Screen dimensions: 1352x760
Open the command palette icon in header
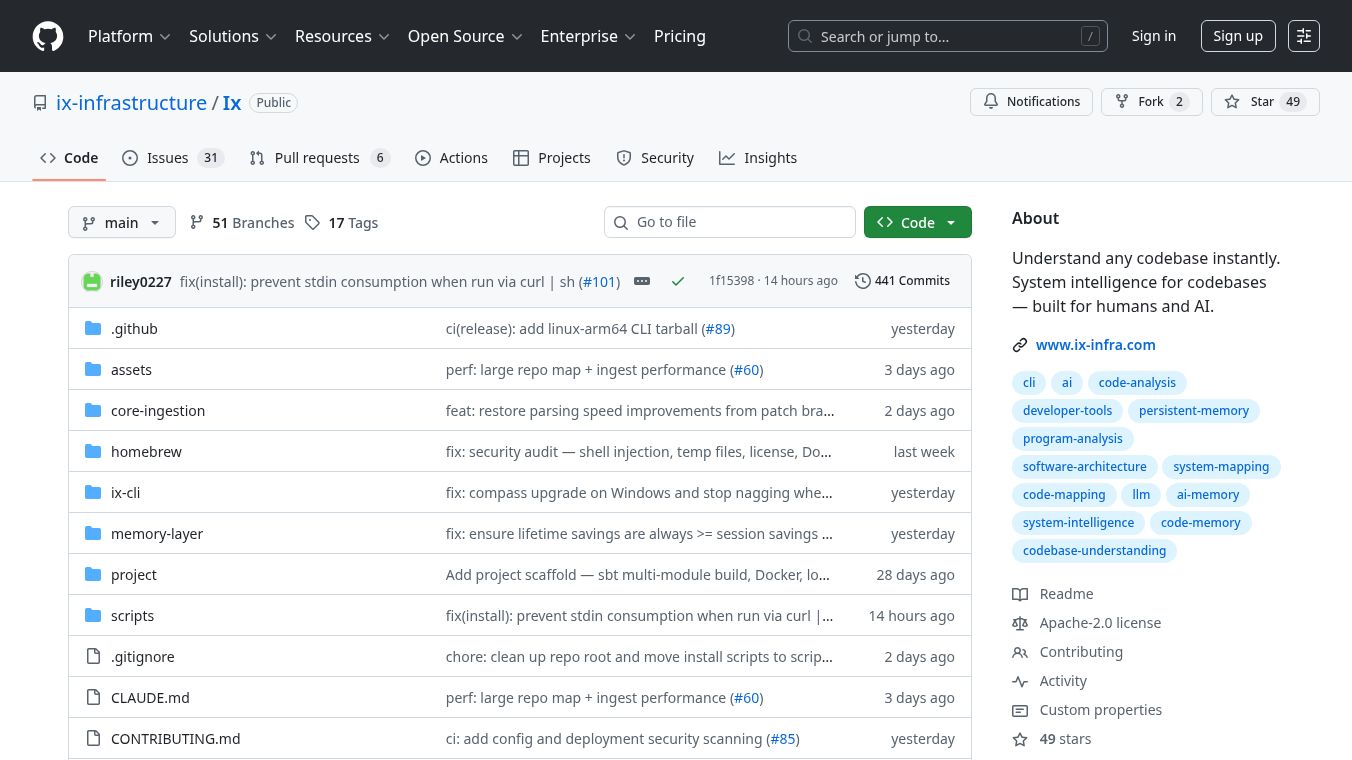[1303, 36]
